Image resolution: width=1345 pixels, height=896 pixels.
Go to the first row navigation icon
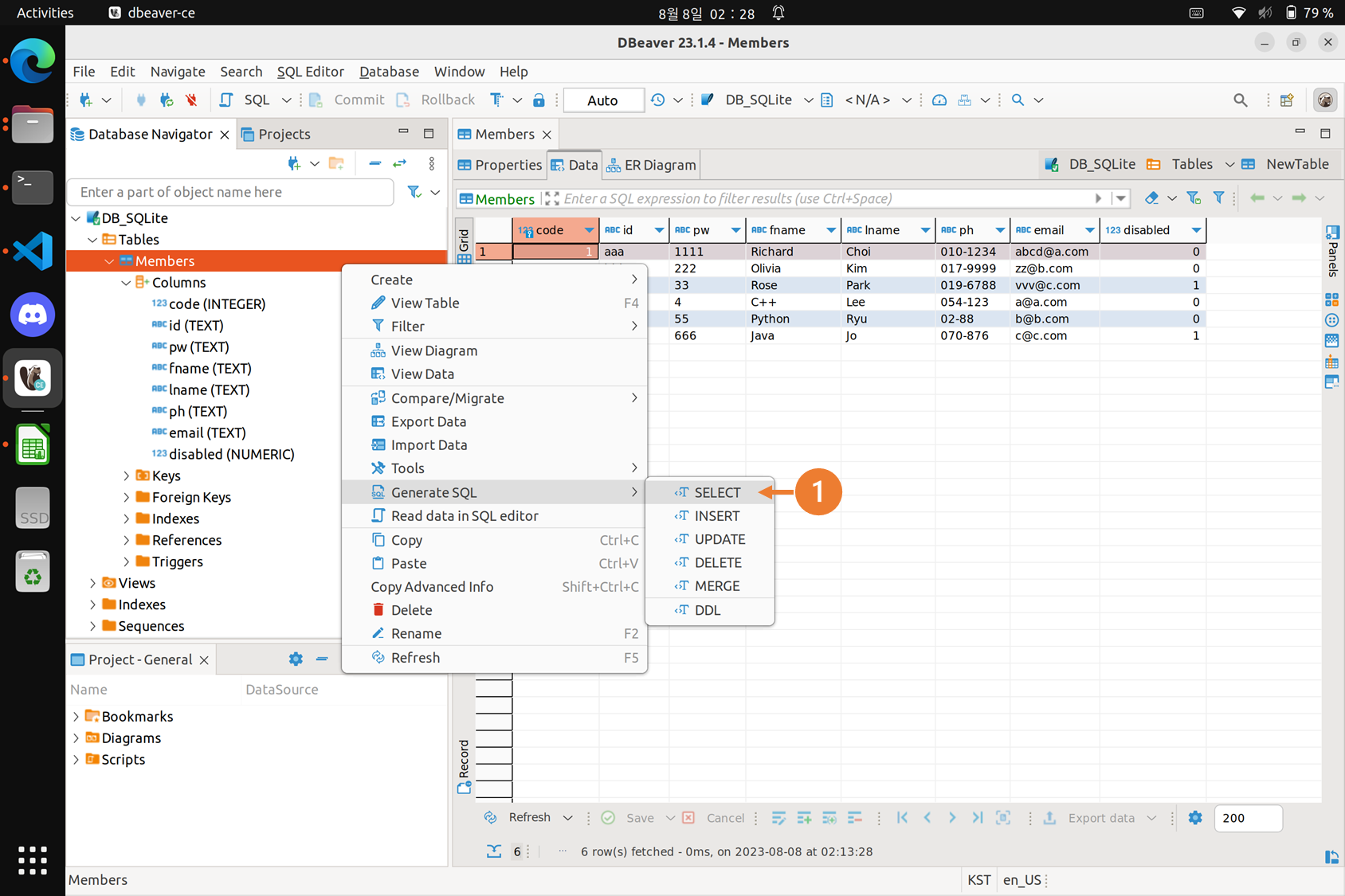point(902,817)
